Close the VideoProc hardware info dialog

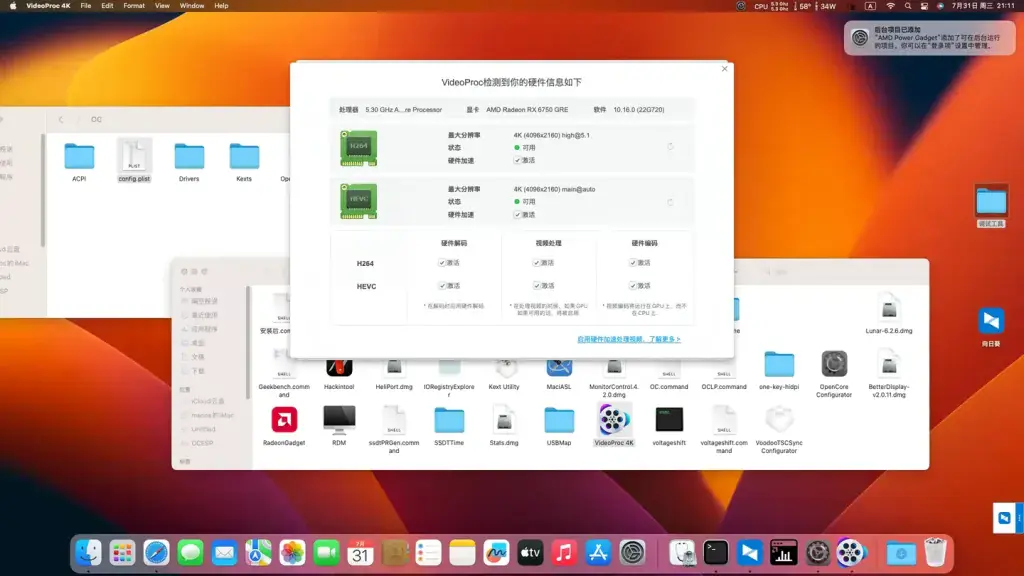coord(724,69)
